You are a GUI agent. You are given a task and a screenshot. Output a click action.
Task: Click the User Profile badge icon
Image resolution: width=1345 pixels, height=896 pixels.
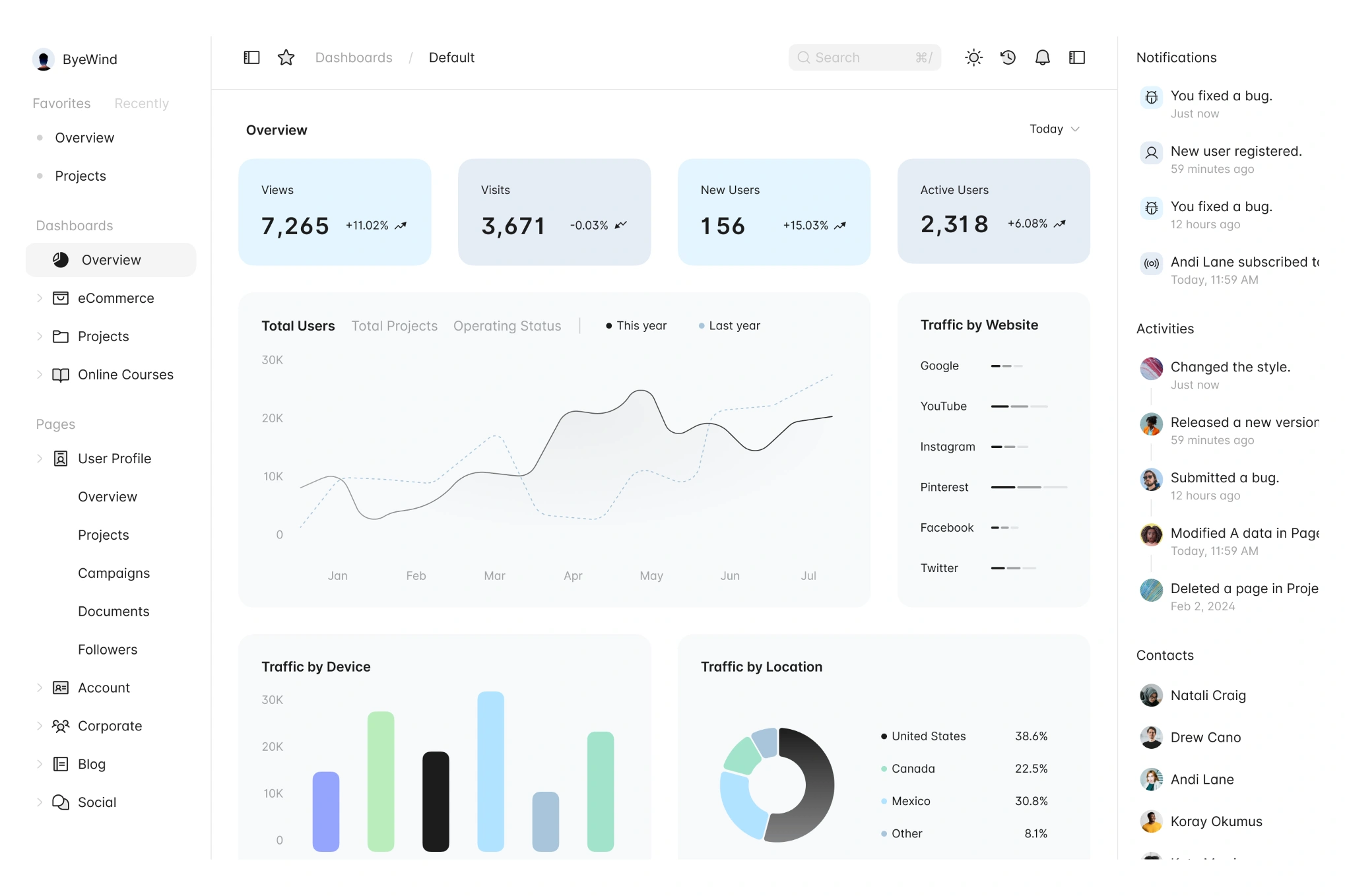[x=61, y=459]
